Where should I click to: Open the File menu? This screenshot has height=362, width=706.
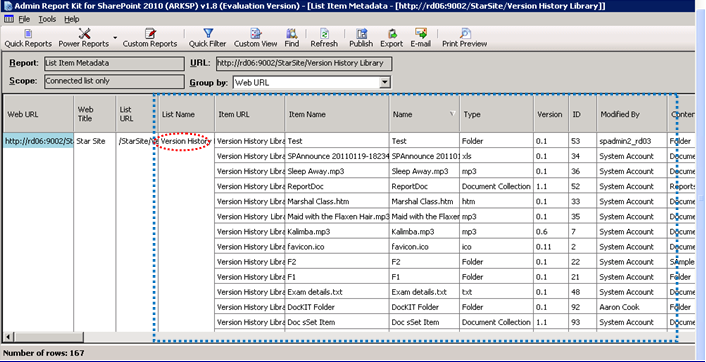24,19
